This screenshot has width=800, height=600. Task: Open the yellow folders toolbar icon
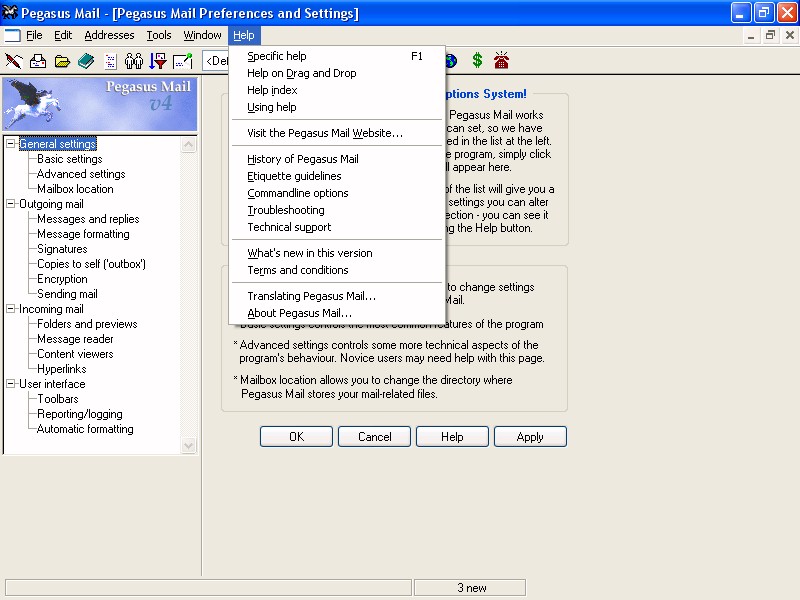click(x=62, y=62)
